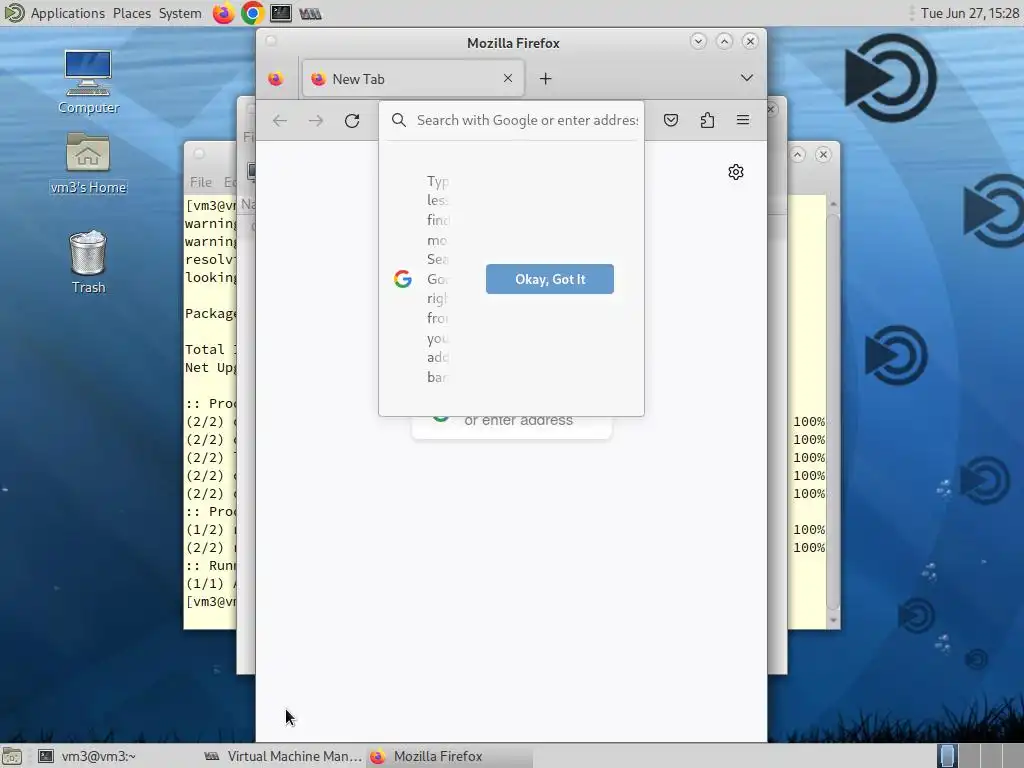The image size is (1024, 768).
Task: Close the New Tab tab
Action: pyautogui.click(x=507, y=78)
